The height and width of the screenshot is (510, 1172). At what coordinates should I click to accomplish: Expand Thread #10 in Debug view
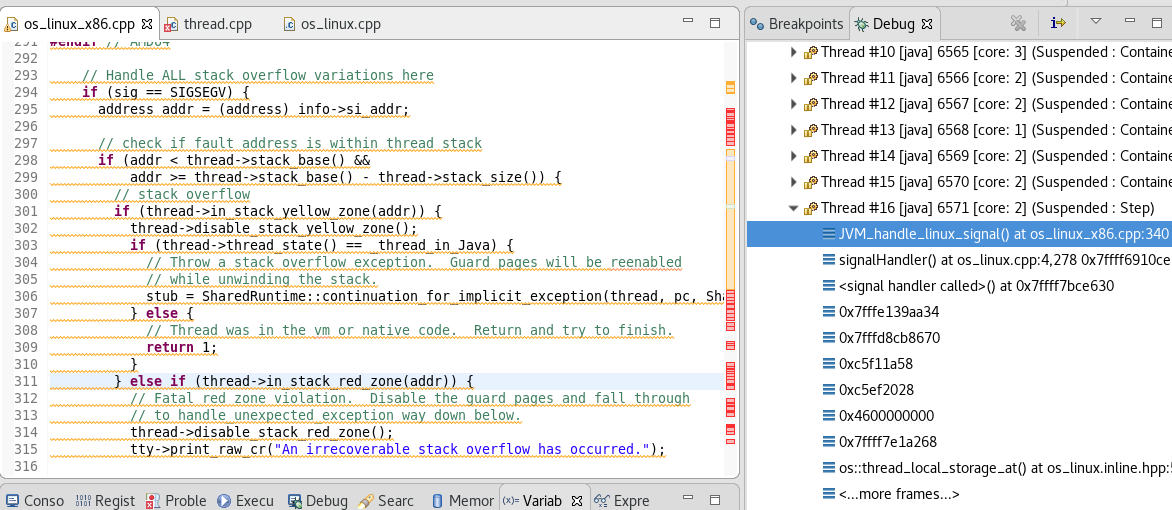pos(793,52)
